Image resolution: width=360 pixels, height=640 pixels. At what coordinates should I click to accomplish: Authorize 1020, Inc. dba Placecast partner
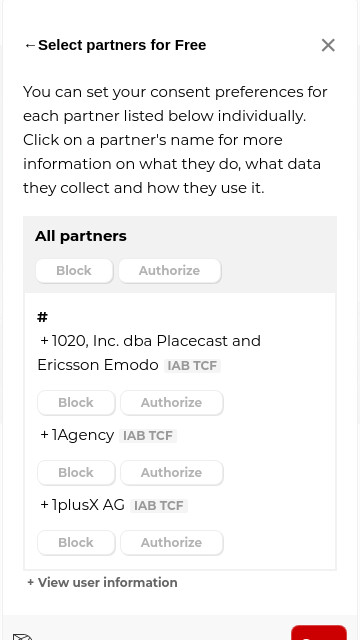pos(171,402)
